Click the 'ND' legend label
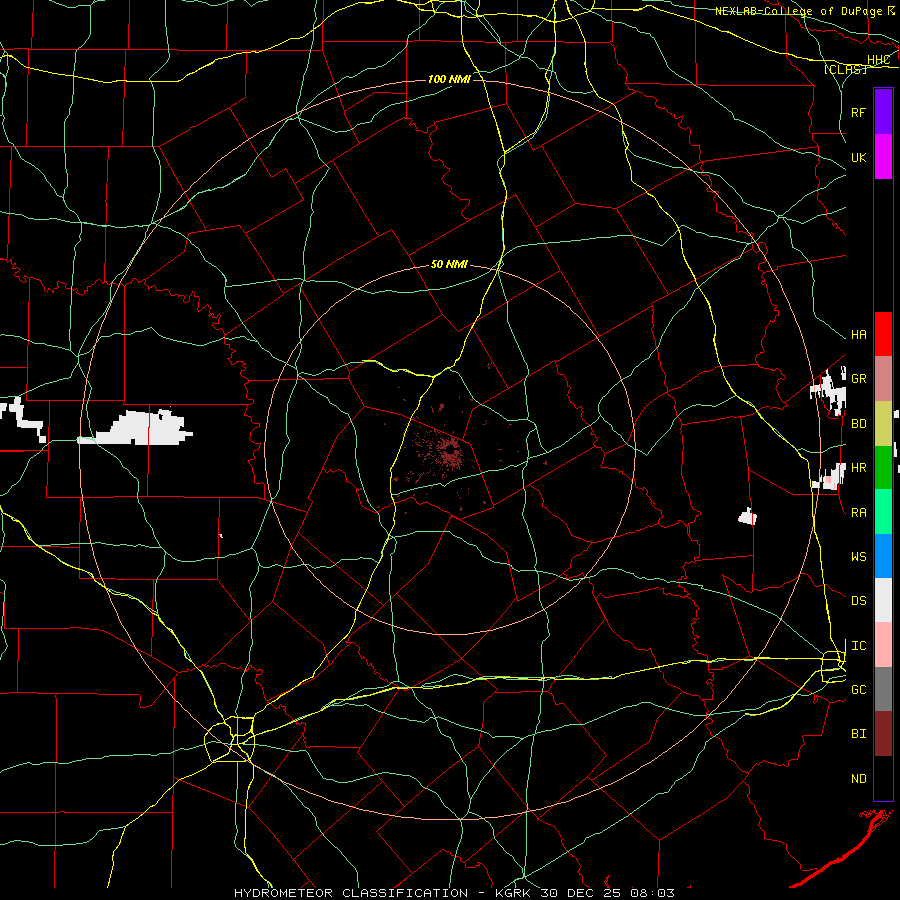The width and height of the screenshot is (900, 900). coord(858,779)
